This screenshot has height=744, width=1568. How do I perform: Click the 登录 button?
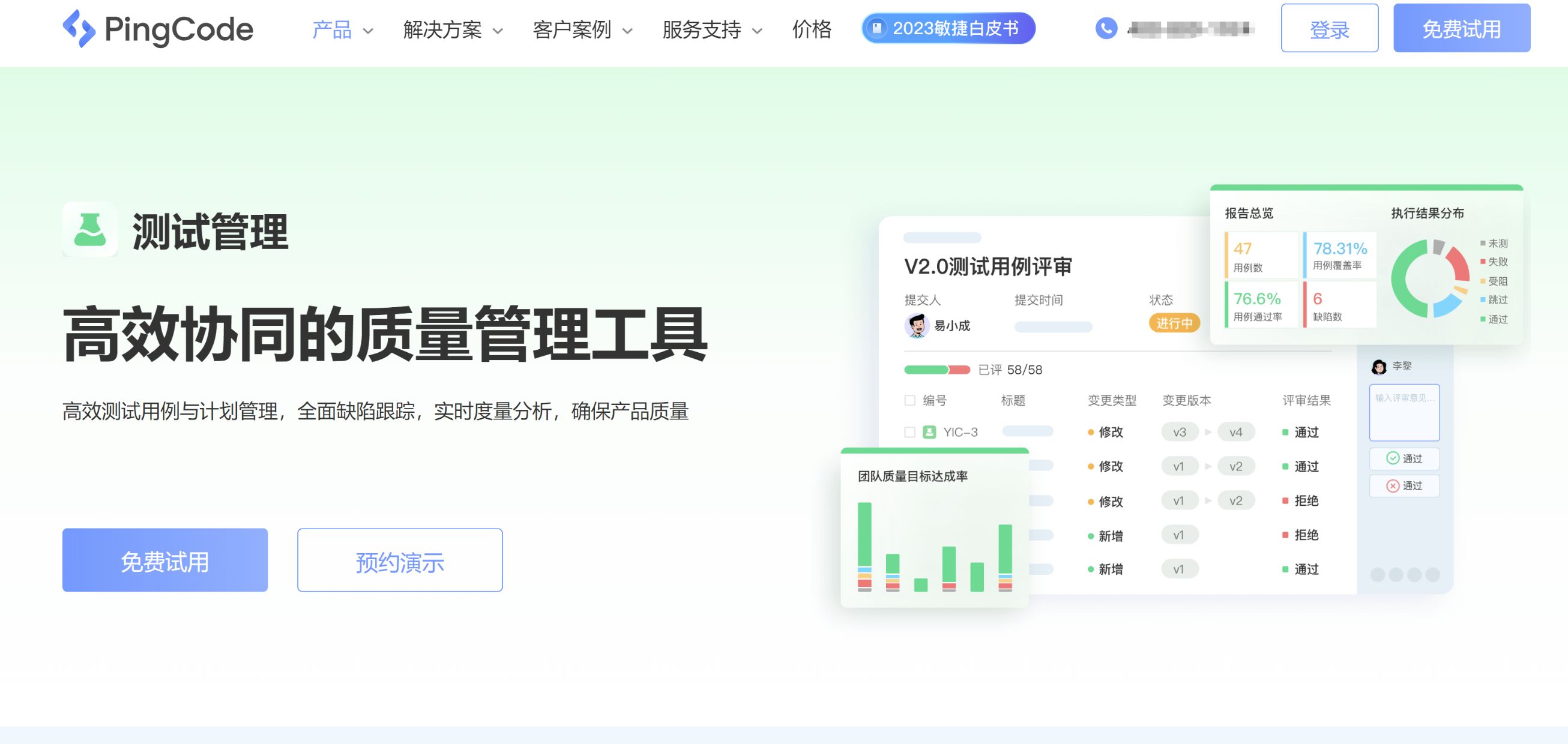[1329, 28]
